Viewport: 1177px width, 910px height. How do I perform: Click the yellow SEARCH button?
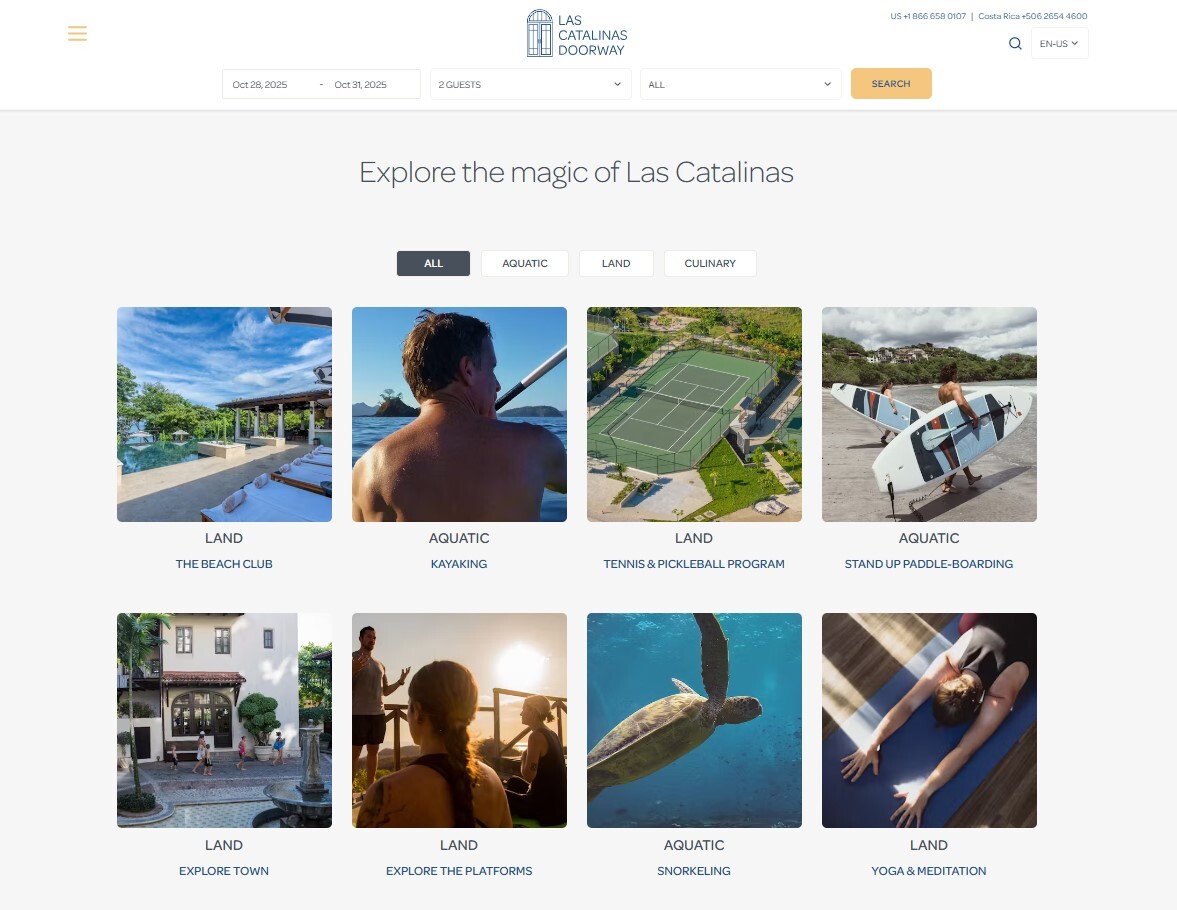(891, 83)
